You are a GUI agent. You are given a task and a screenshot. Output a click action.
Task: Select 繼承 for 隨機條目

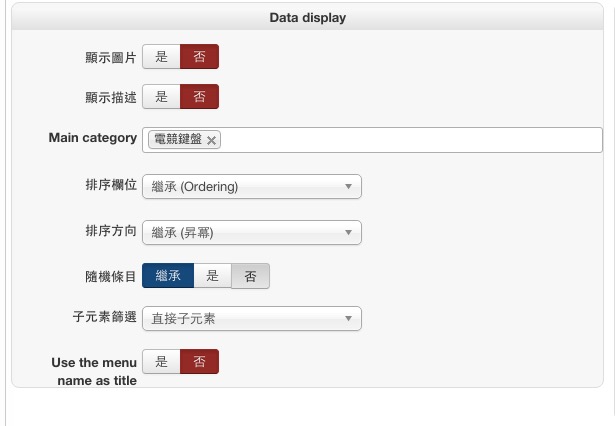168,276
